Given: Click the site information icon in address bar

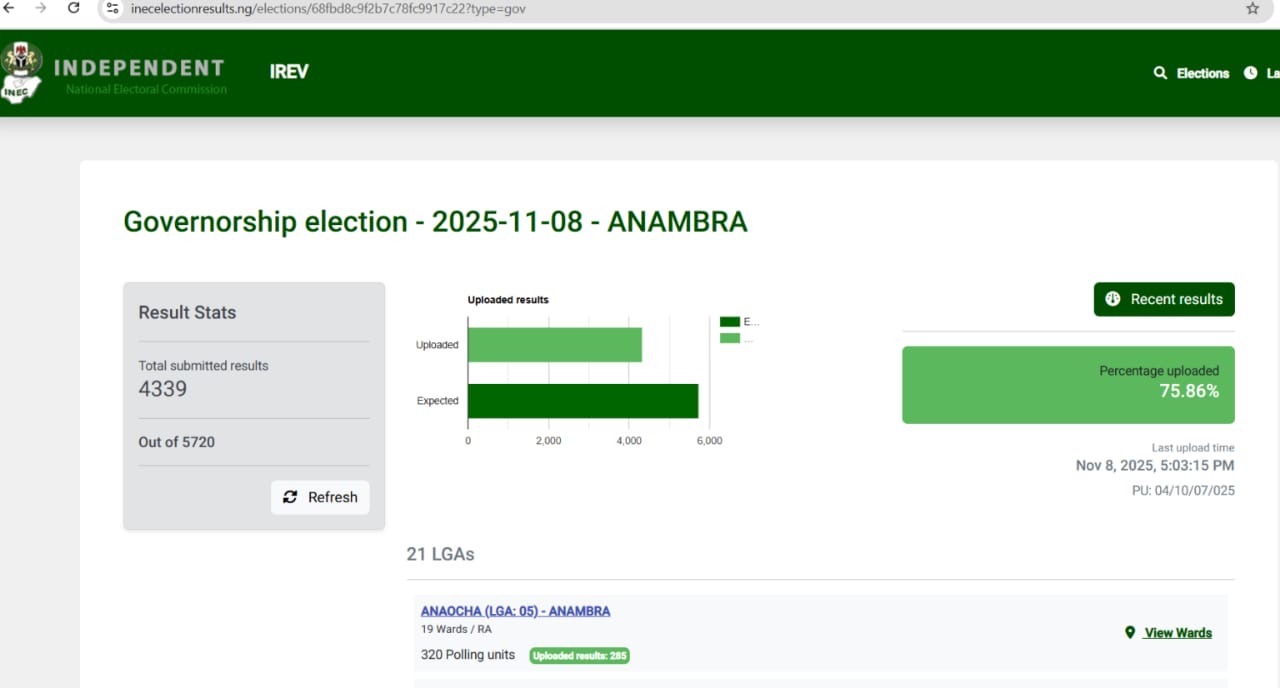Looking at the screenshot, I should (x=112, y=9).
